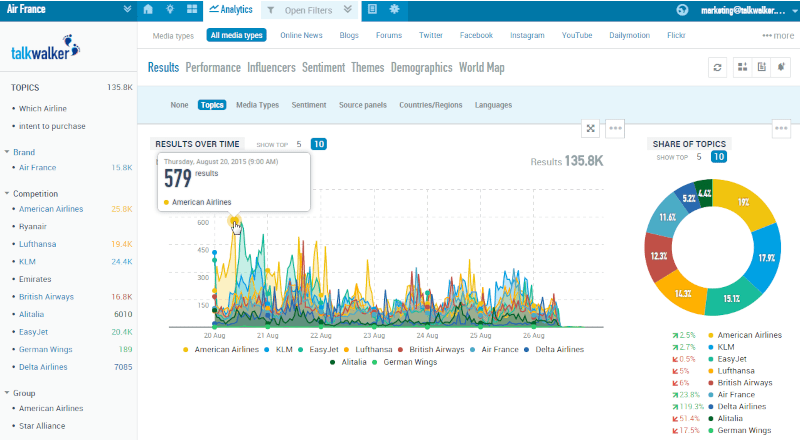Viewport: 803px width, 441px height.
Task: Expand the Air France project dropdown
Action: [x=128, y=10]
